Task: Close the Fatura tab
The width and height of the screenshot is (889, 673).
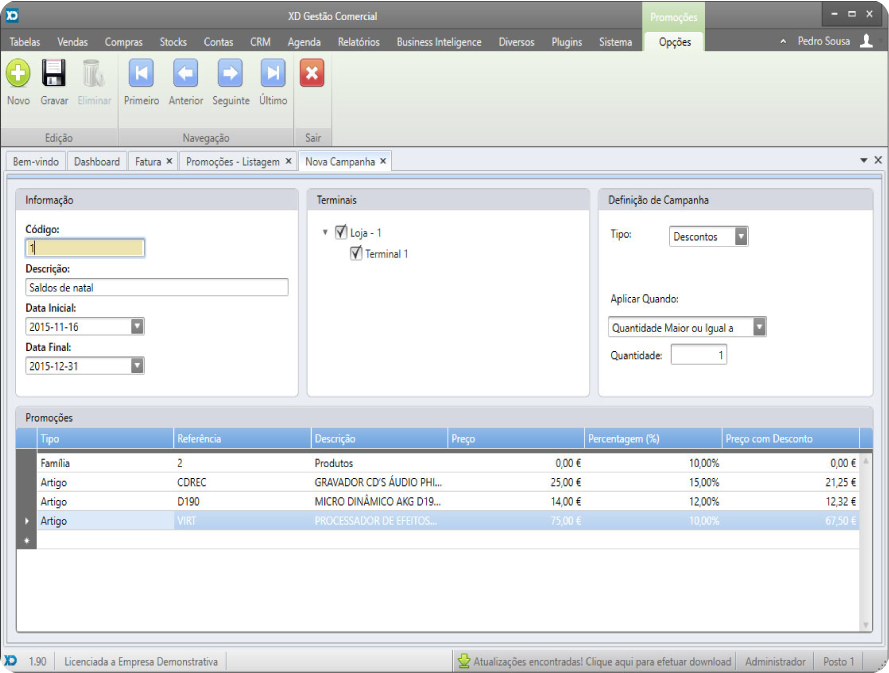Action: click(x=169, y=161)
